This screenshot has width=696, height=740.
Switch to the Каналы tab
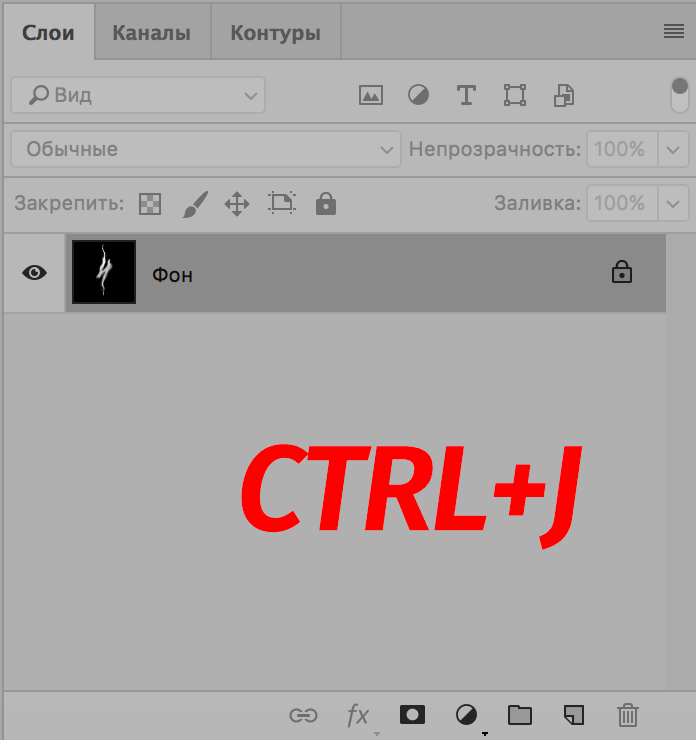151,33
